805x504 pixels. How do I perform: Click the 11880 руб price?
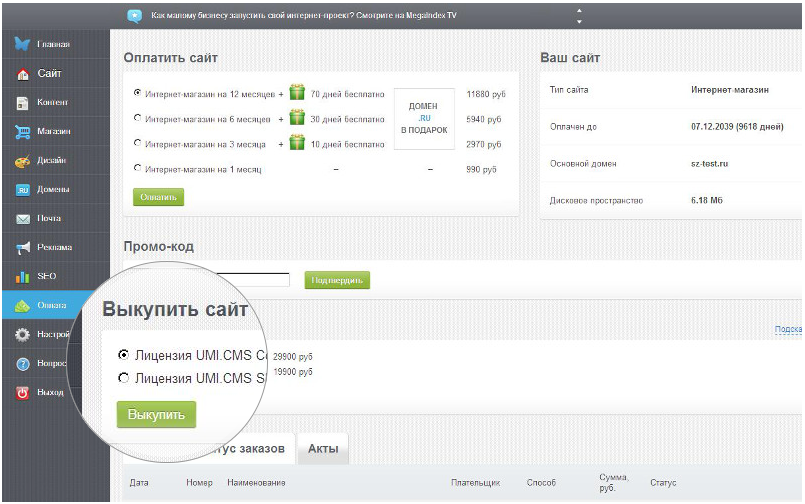[486, 94]
